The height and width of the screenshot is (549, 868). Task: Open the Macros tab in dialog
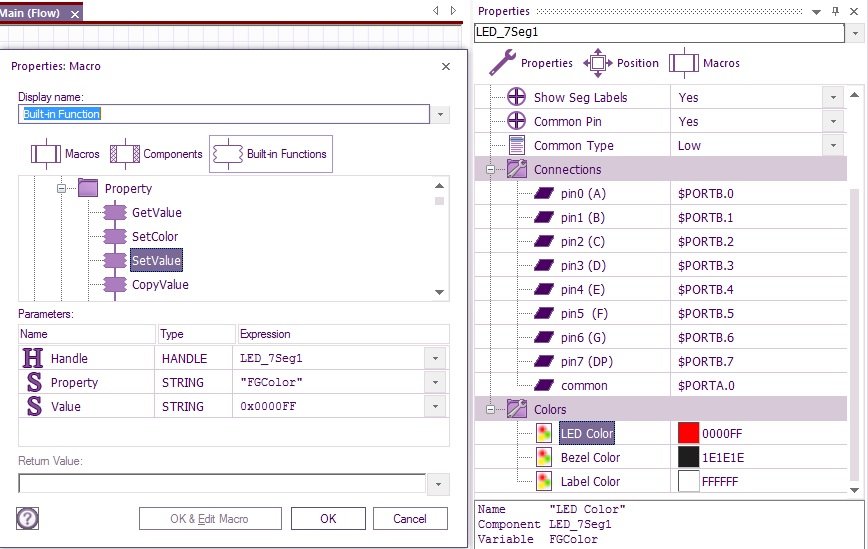(x=65, y=154)
